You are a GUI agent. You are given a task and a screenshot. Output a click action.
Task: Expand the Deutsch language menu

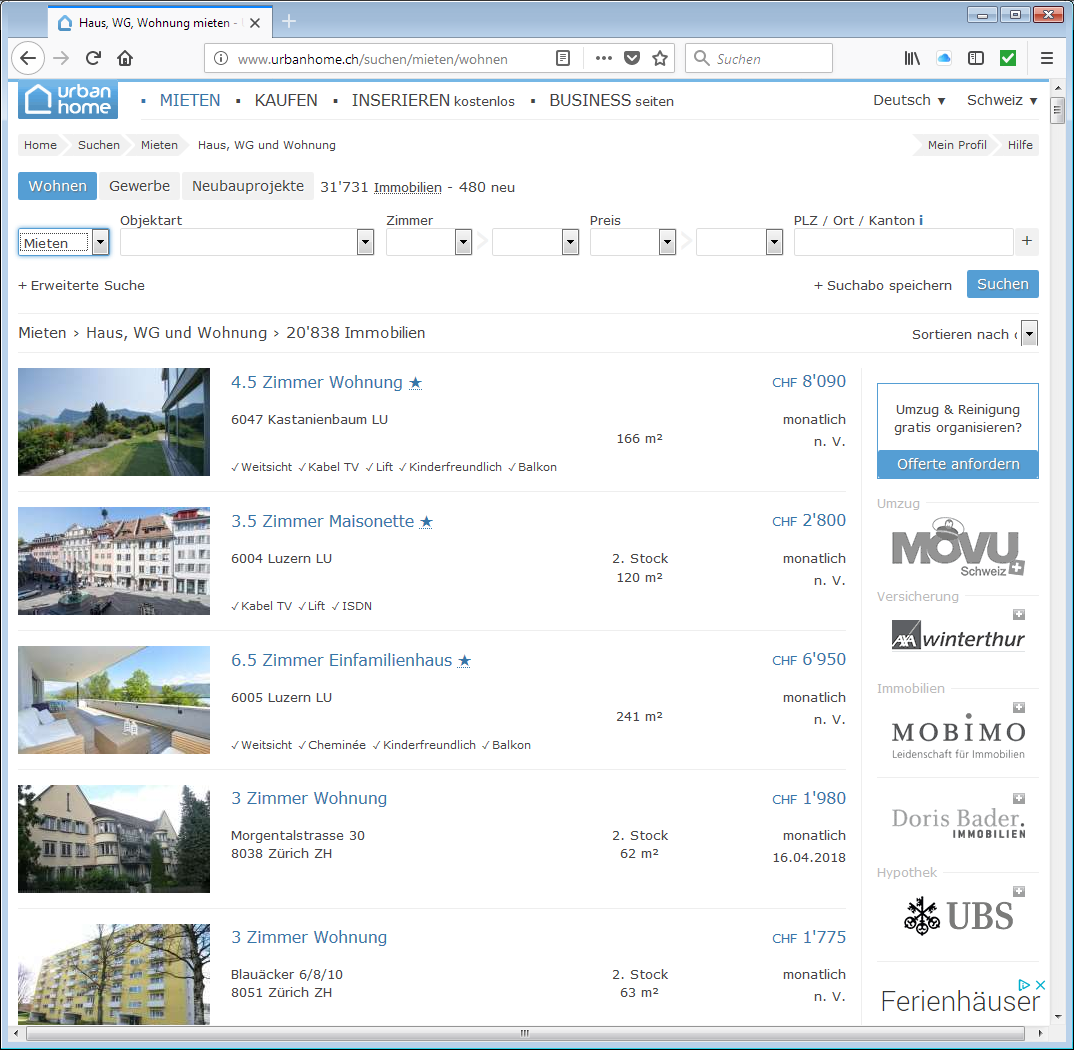point(908,100)
